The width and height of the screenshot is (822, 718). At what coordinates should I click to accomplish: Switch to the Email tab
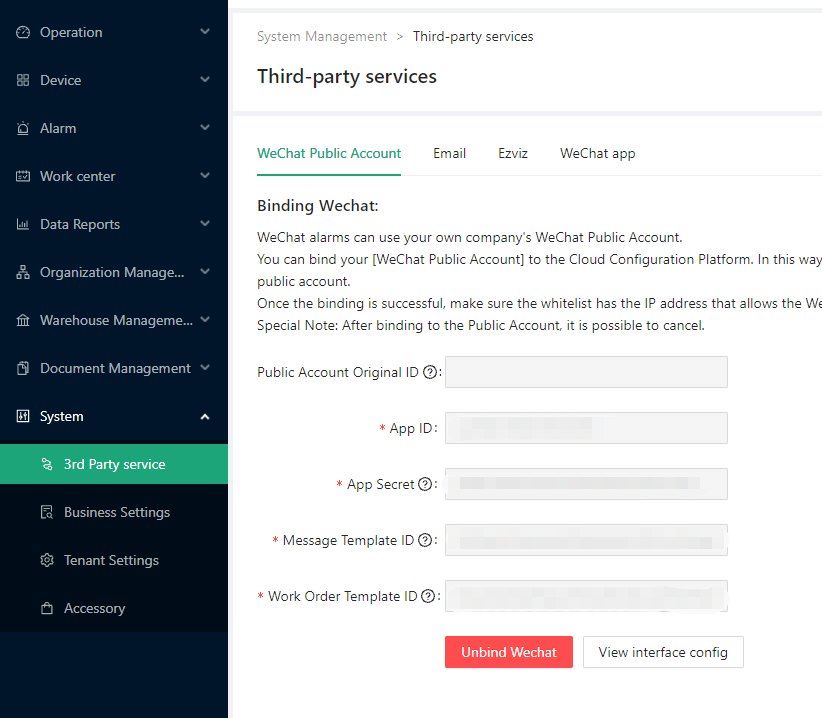pos(449,154)
